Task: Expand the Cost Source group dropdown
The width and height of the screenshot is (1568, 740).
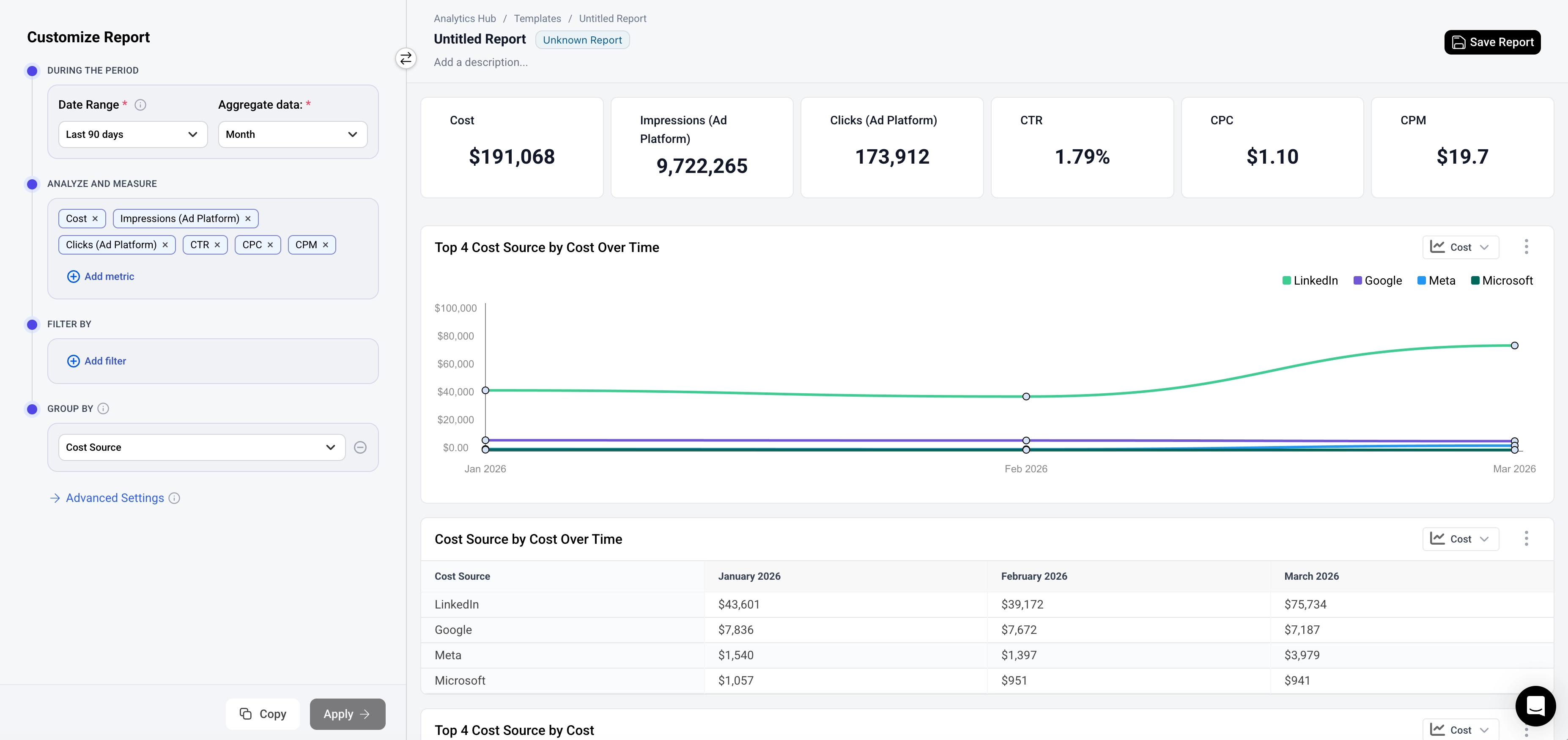Action: [x=201, y=447]
